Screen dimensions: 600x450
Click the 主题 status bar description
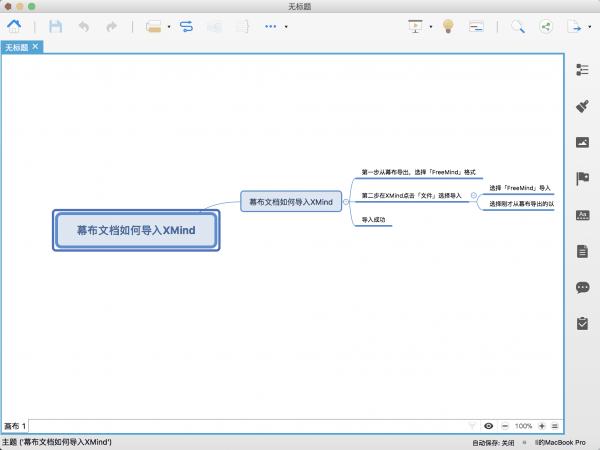coord(57,442)
